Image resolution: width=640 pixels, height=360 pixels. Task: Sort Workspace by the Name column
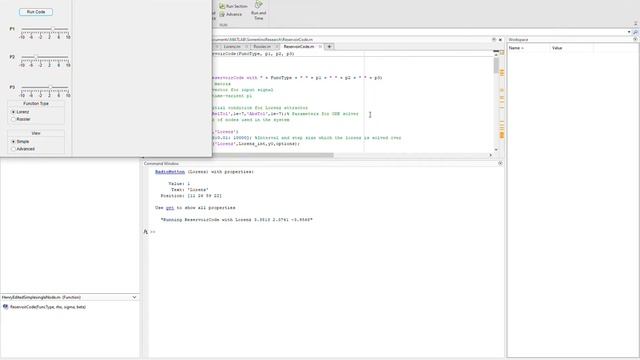516,48
